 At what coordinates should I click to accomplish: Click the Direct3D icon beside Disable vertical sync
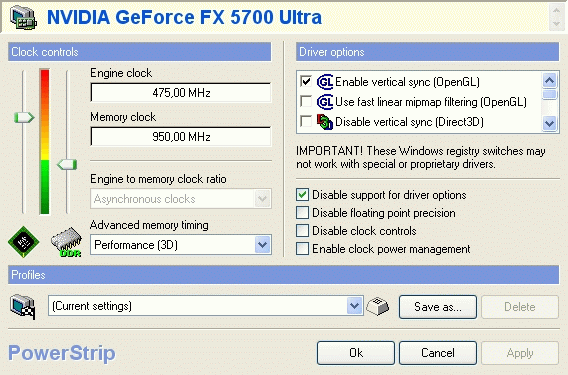click(x=325, y=122)
